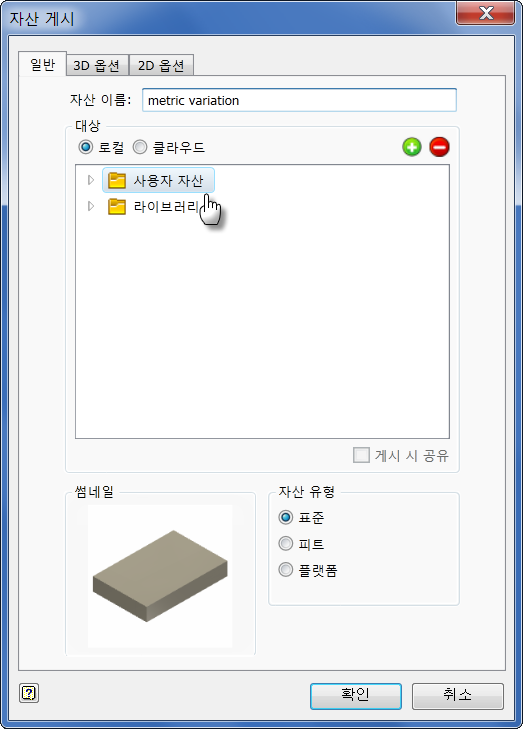
Task: Choose 피트 asset type
Action: coord(285,543)
